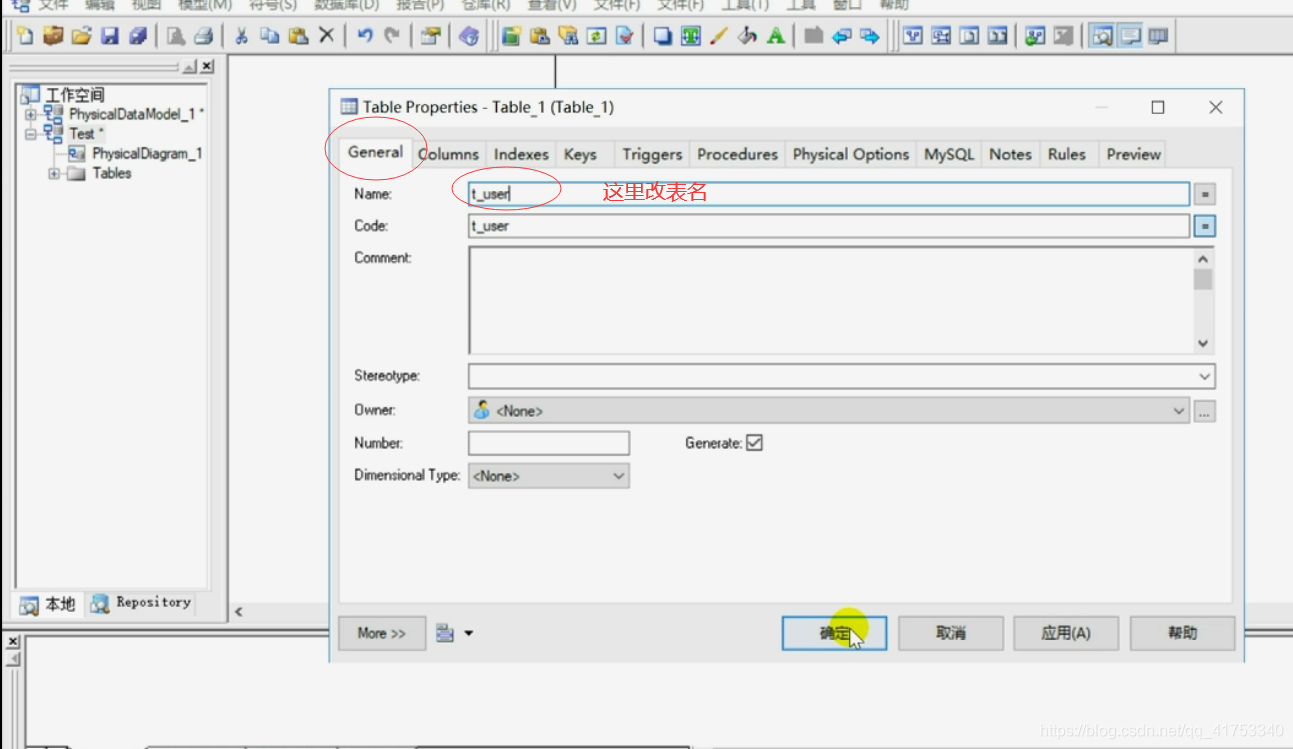1293x749 pixels.
Task: Switch to the Rules tab
Action: (1067, 154)
